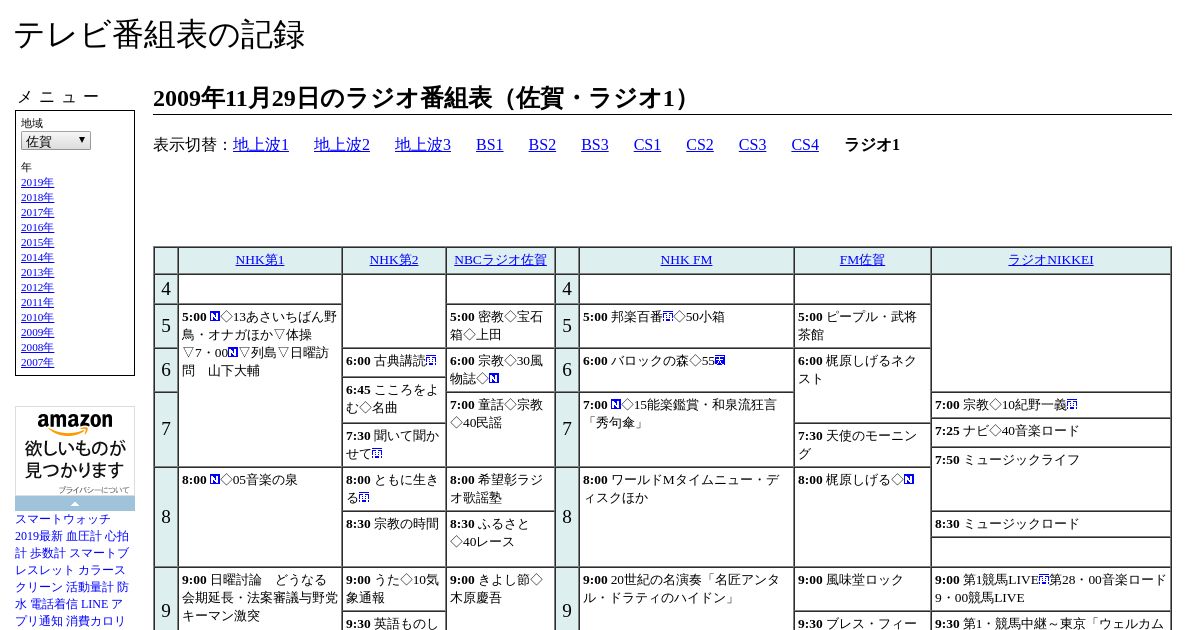Click the テレビ番組表の記録 site title
Screen dimensions: 1200x630
(159, 35)
